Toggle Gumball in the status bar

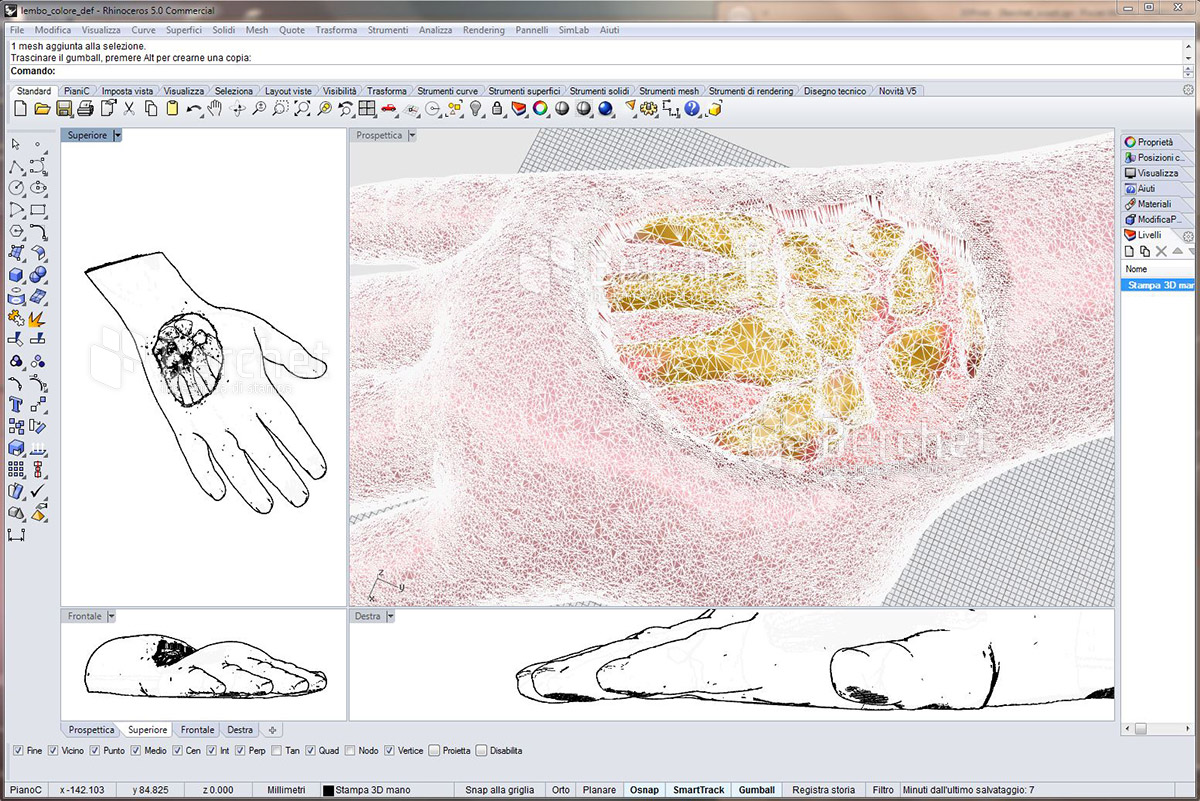[756, 790]
